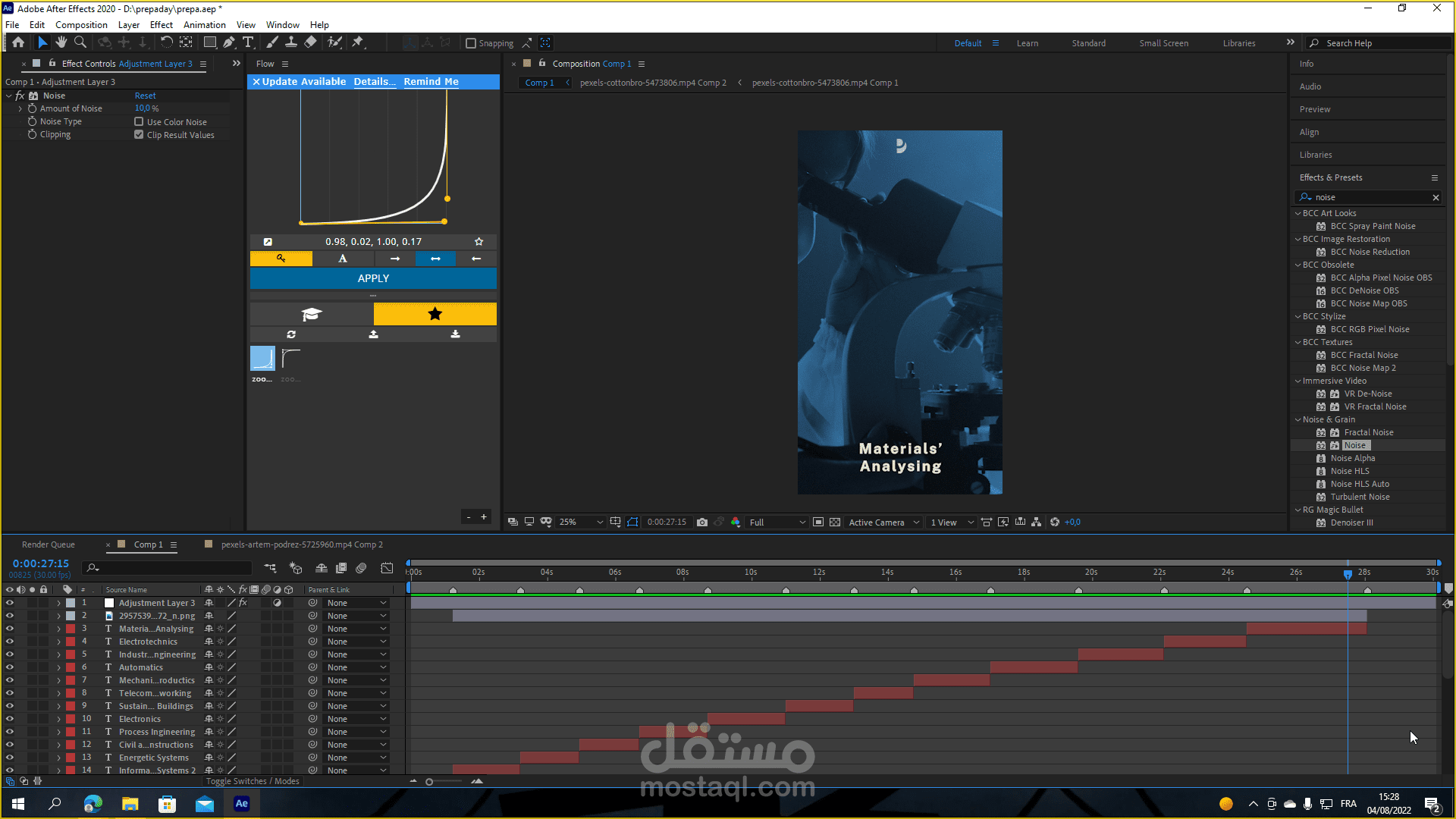Switch to the Render Queue tab
Screen dimensions: 1456x819
point(49,544)
